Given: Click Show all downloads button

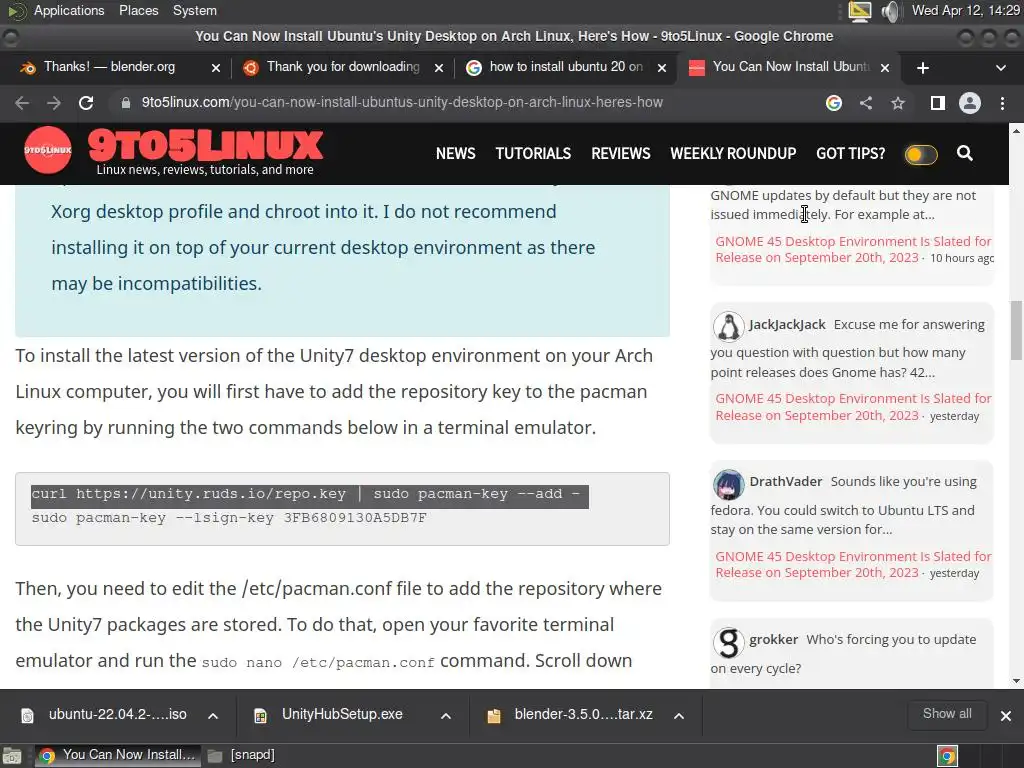Looking at the screenshot, I should tap(947, 714).
